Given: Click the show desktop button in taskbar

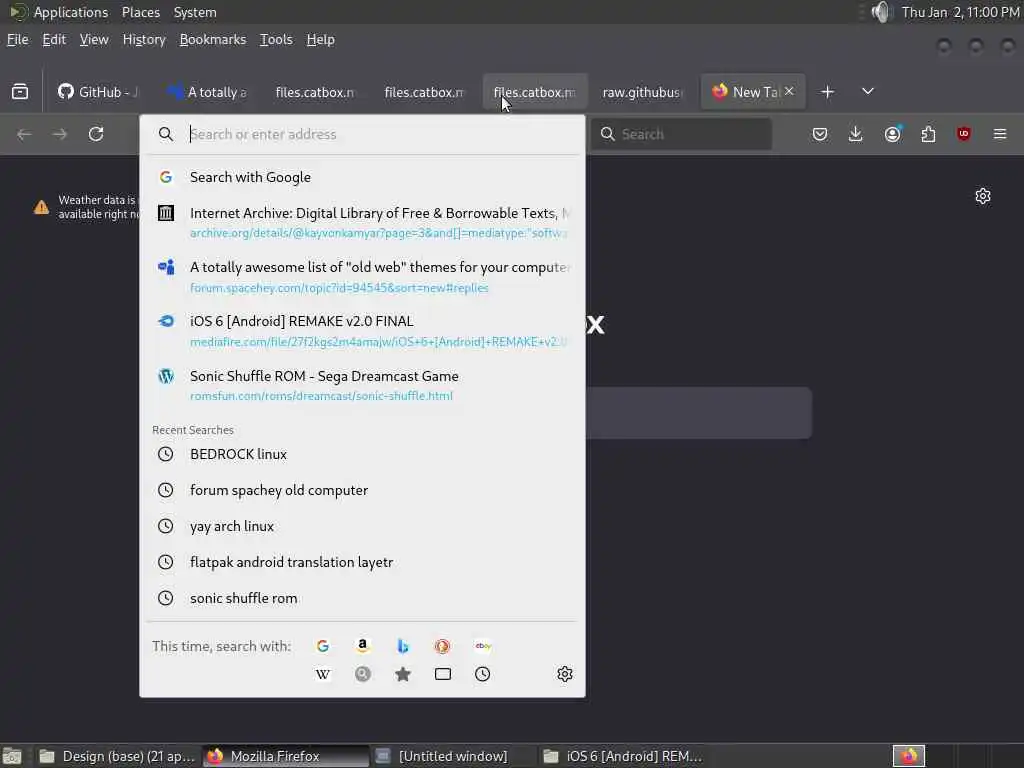Looking at the screenshot, I should [11, 756].
